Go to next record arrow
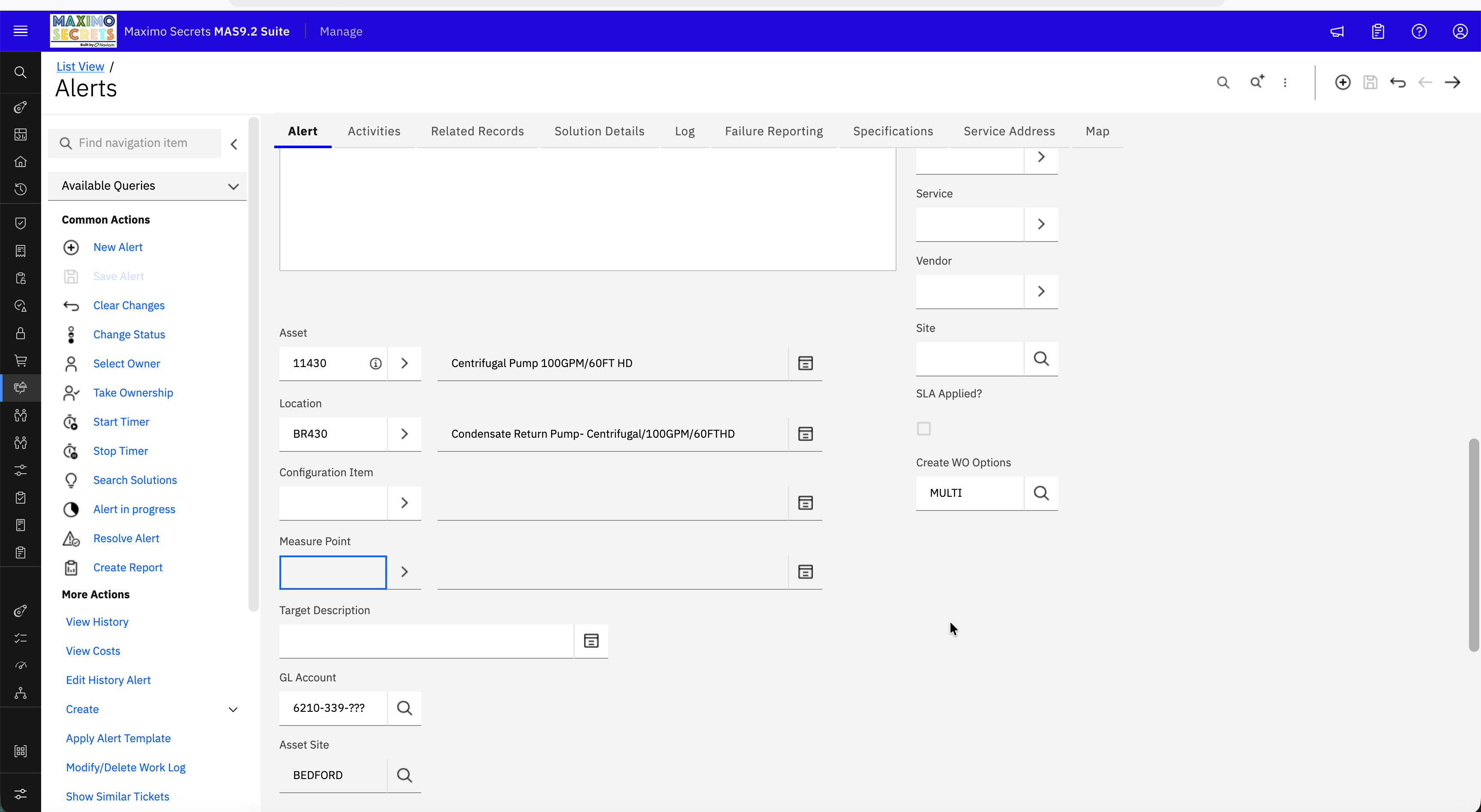This screenshot has width=1481, height=812. [x=1453, y=82]
